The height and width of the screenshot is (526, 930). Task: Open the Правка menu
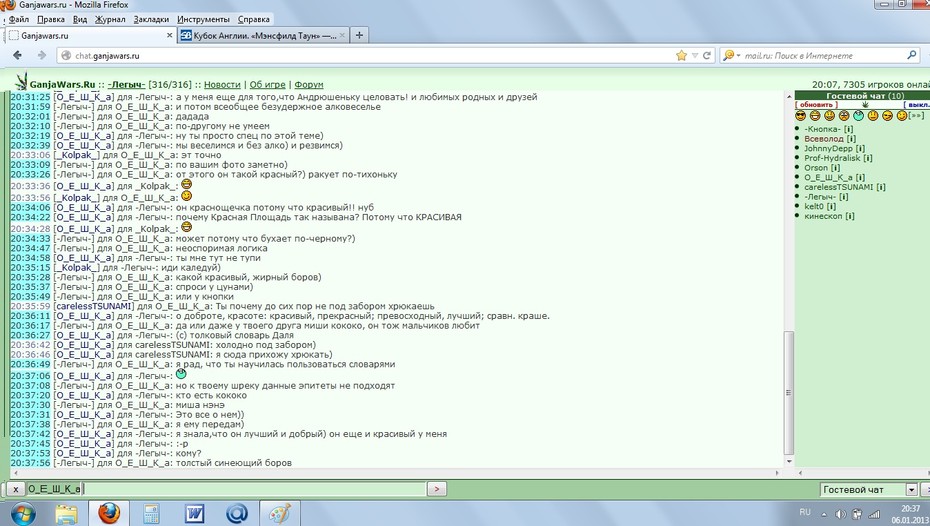pos(50,19)
